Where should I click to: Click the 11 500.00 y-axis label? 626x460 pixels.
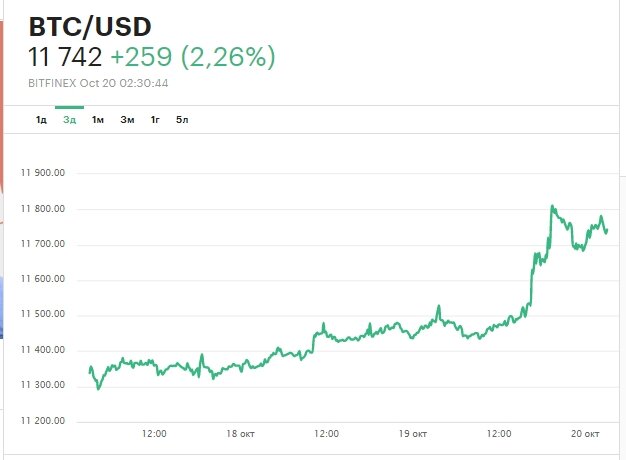tap(42, 315)
